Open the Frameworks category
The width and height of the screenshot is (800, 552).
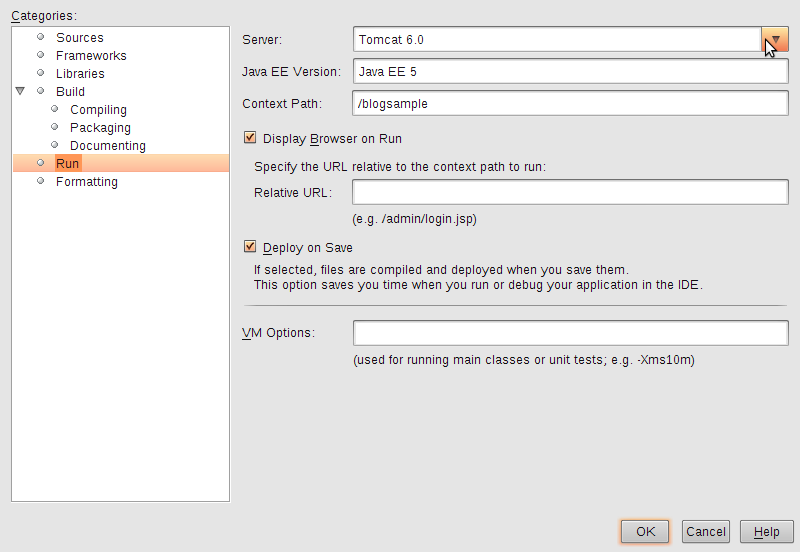coord(91,56)
